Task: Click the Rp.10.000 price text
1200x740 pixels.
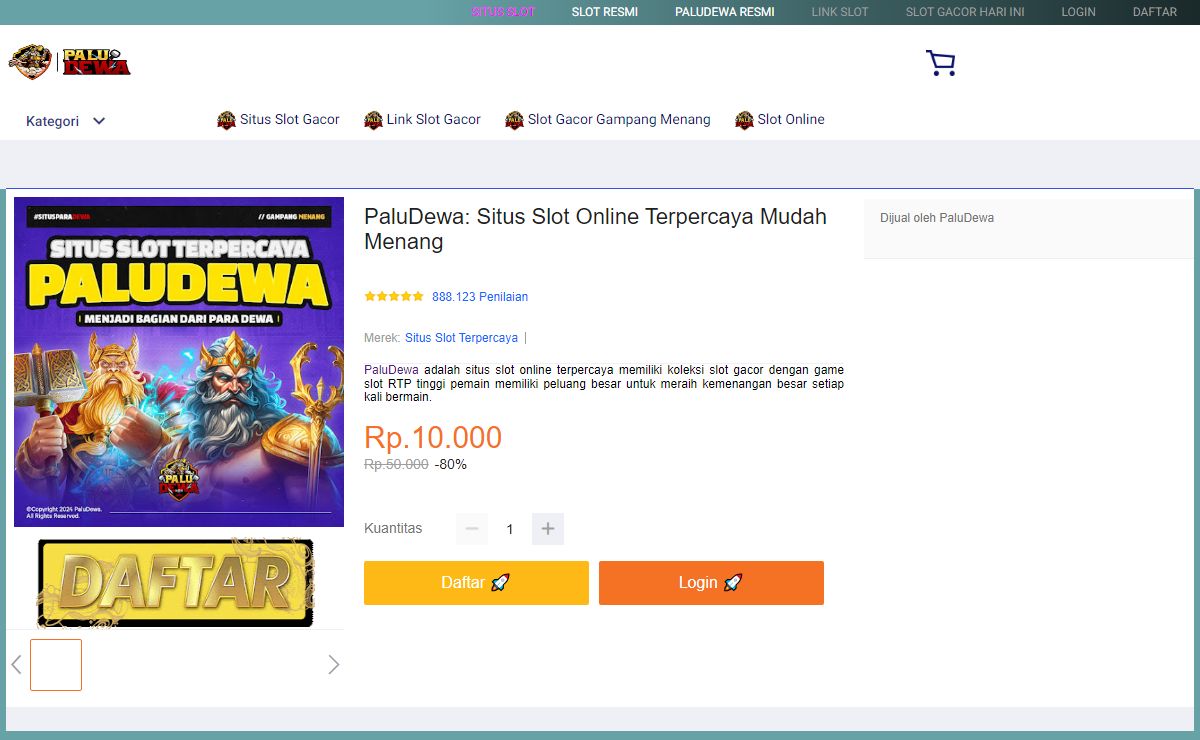Action: click(x=433, y=438)
